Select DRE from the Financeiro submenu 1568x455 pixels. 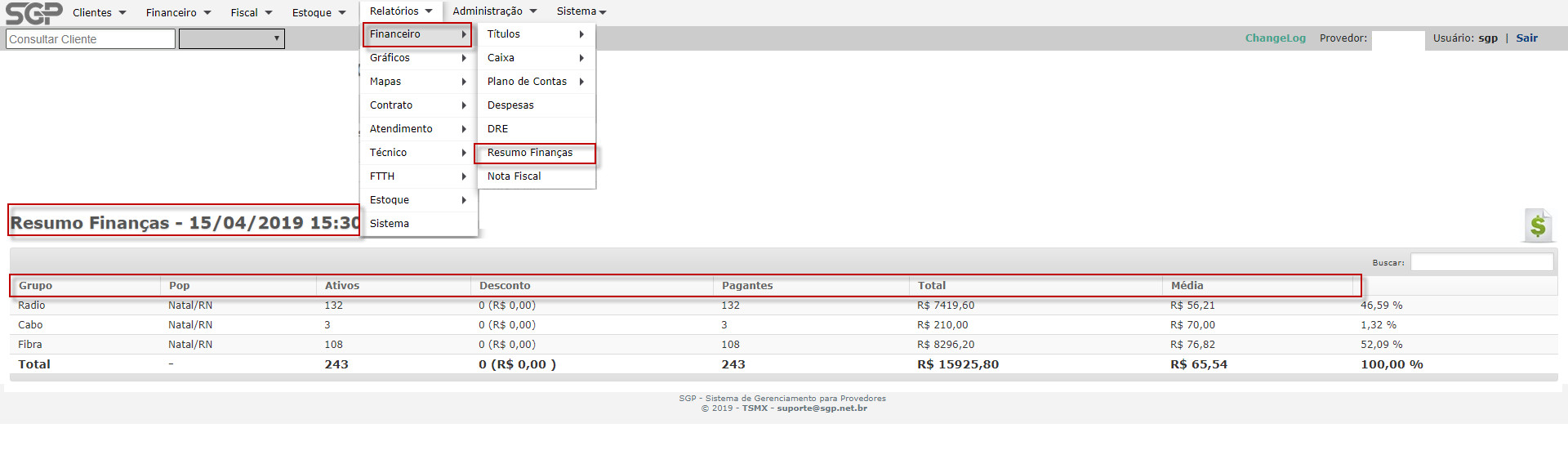click(x=498, y=129)
